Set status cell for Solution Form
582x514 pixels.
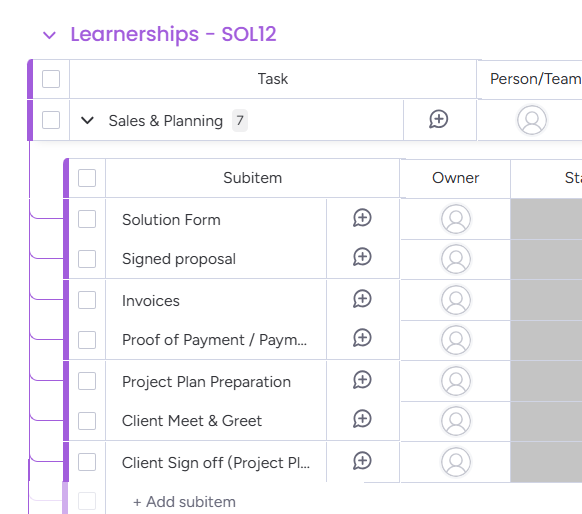[x=546, y=219]
